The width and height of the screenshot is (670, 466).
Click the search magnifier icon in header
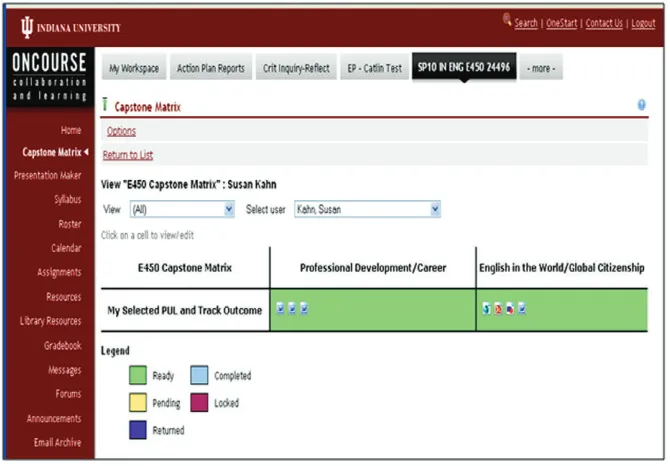(x=507, y=20)
